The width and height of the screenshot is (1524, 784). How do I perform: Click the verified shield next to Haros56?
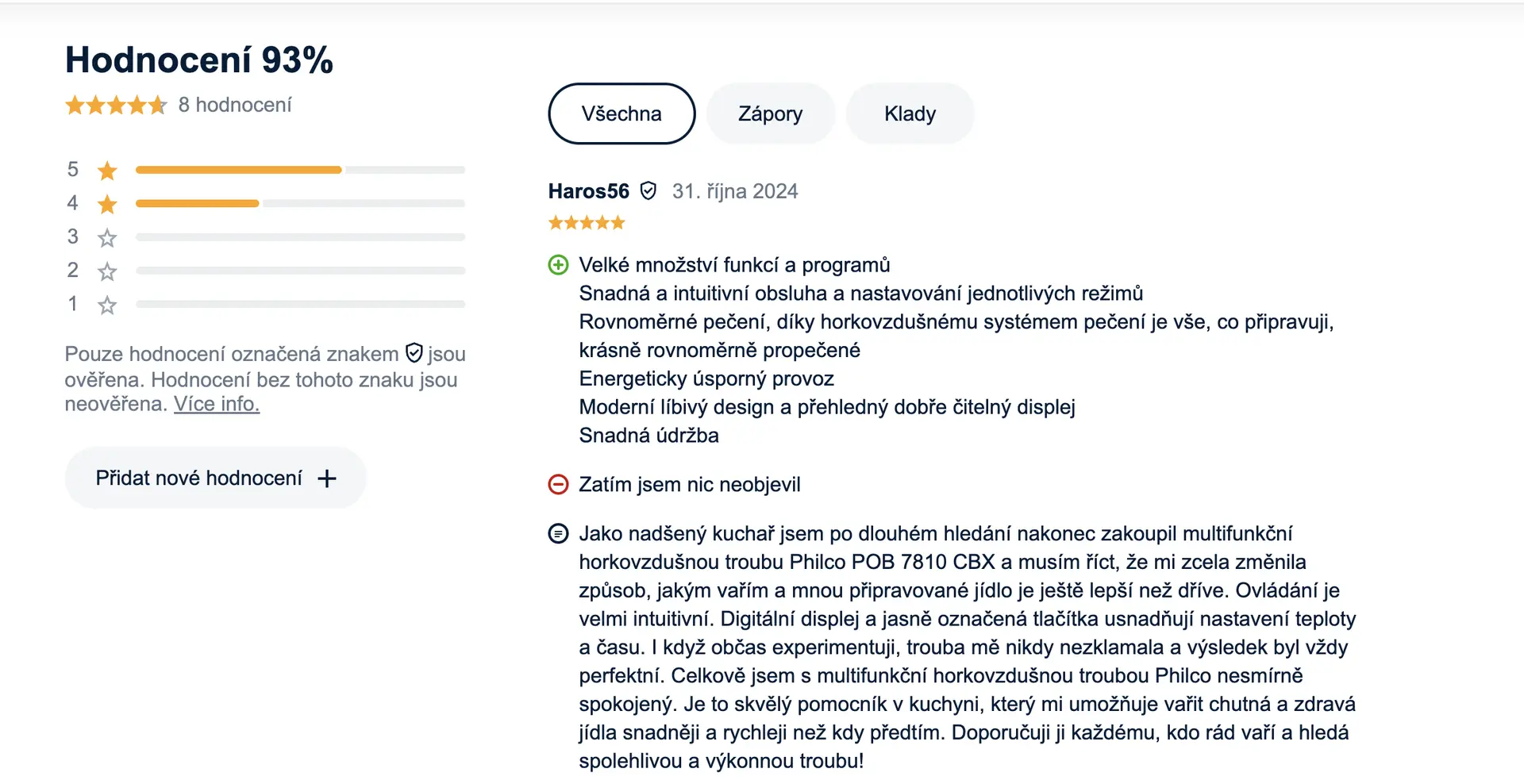click(x=648, y=191)
